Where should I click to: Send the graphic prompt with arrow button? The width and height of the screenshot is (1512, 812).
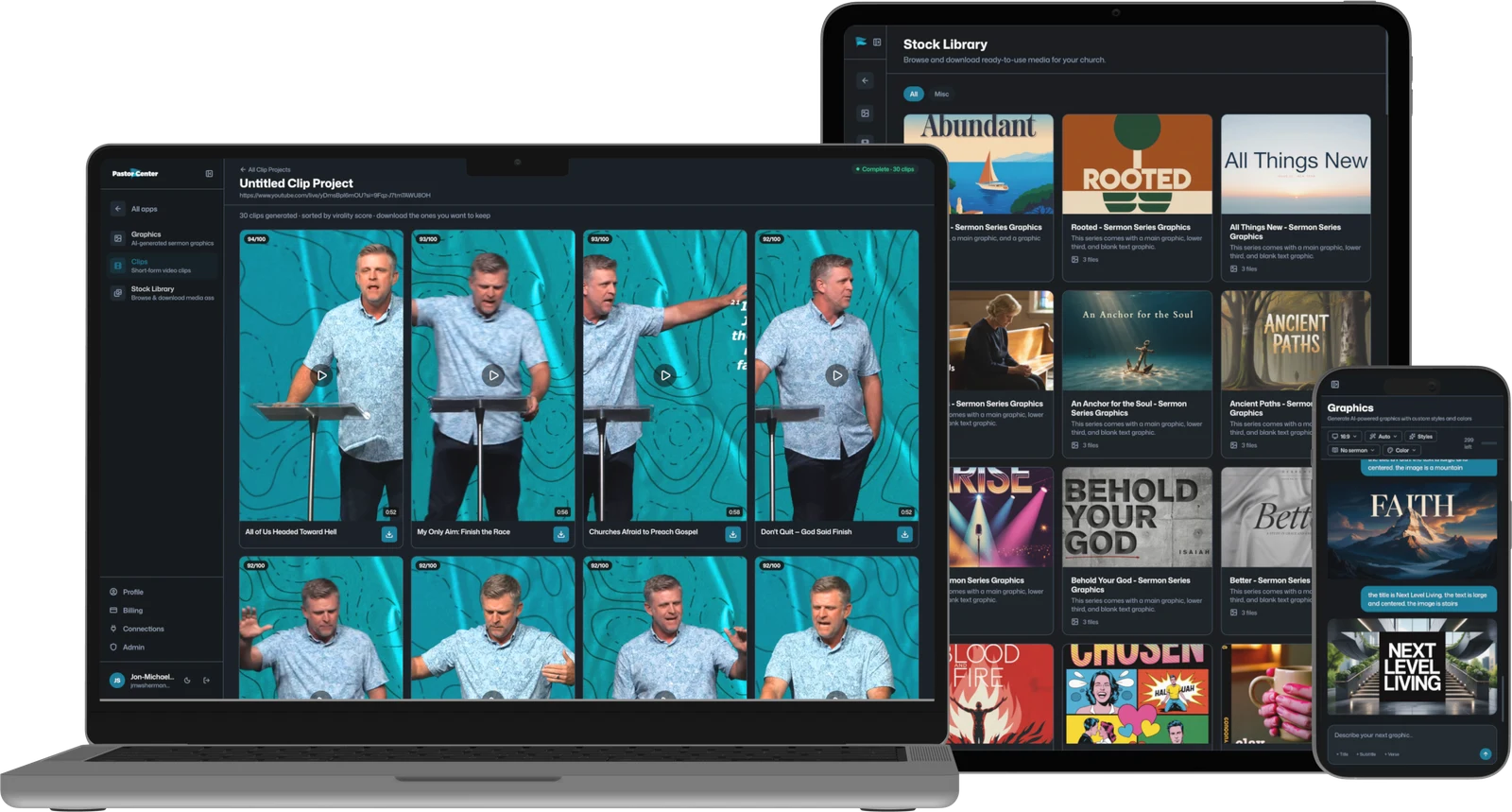pos(1486,753)
